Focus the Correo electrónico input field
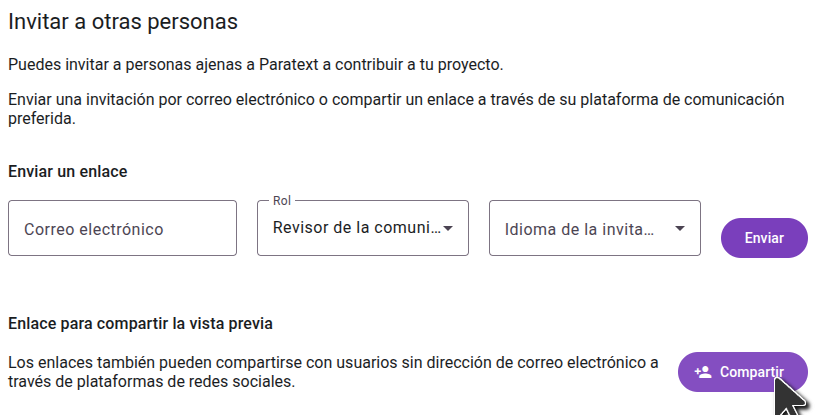Viewport: 816px width, 415px height. [122, 229]
